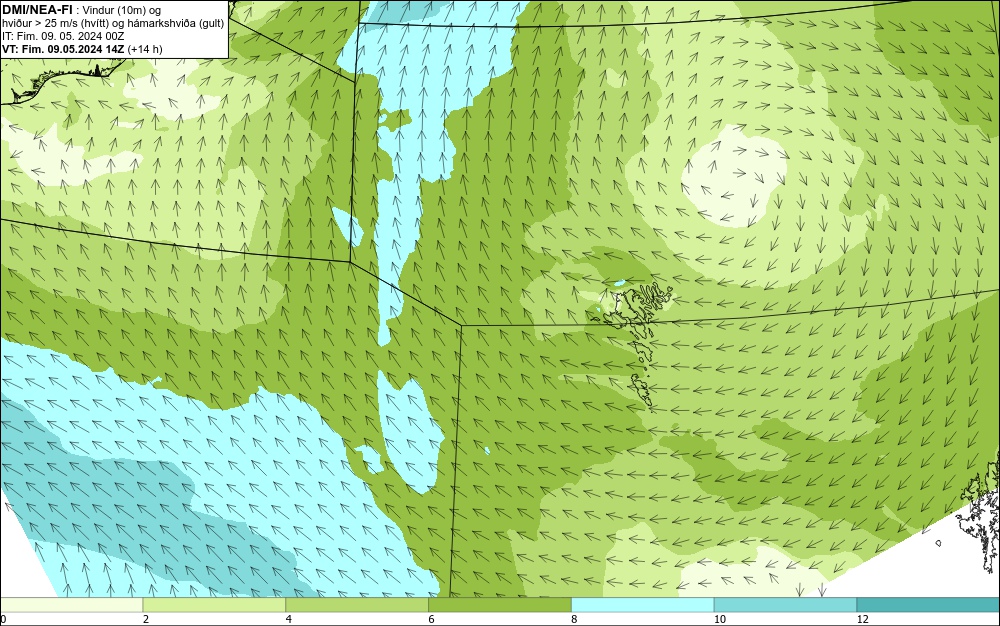Click the hviður > 25 m/s legend line
1000x626 pixels.
click(x=113, y=23)
